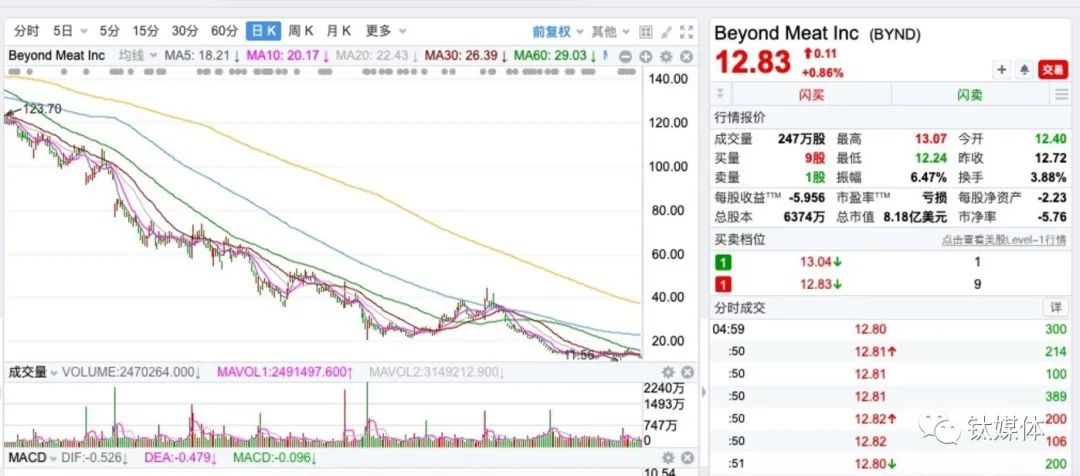Click the 13.04 ask price row
Image resolution: width=1080 pixels, height=476 pixels.
point(889,262)
